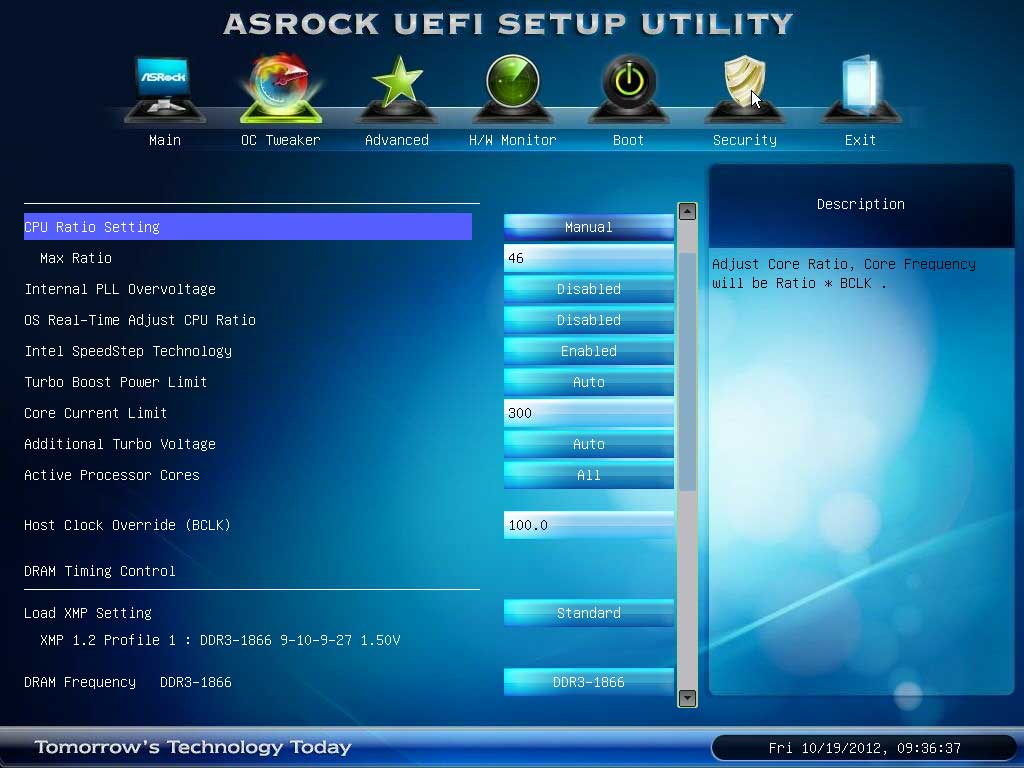
Task: Select the DRAM Frequency label
Action: pyautogui.click(x=80, y=682)
